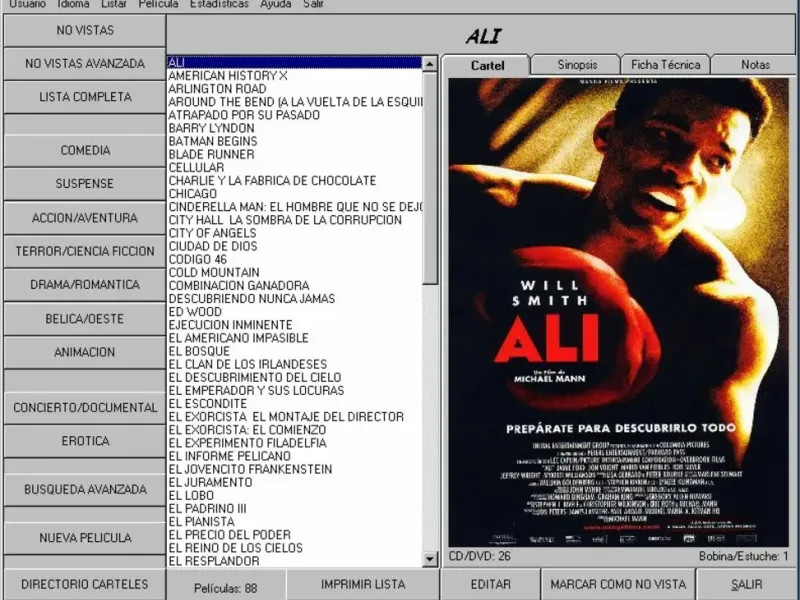The height and width of the screenshot is (600, 800).
Task: Select EL RESPLANDOR in list
Action: (294, 561)
